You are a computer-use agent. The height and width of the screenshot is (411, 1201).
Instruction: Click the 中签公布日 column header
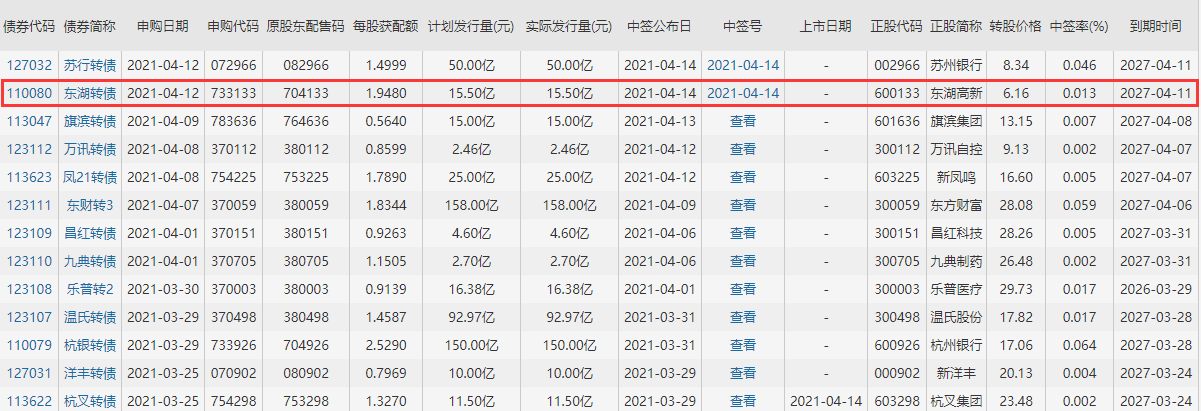click(x=659, y=27)
